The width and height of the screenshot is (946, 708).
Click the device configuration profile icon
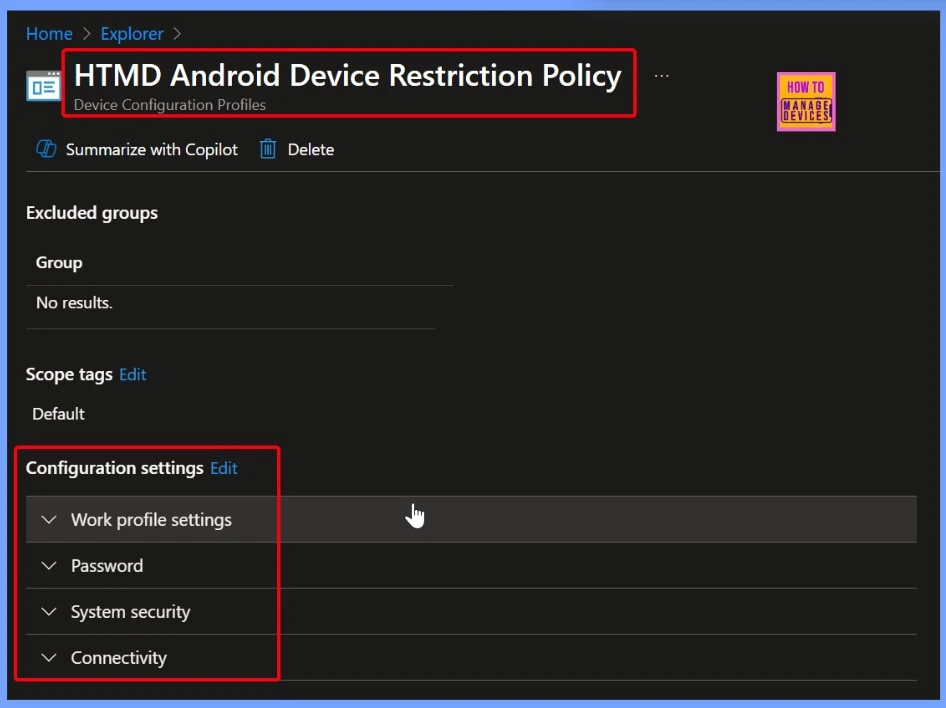click(x=43, y=87)
